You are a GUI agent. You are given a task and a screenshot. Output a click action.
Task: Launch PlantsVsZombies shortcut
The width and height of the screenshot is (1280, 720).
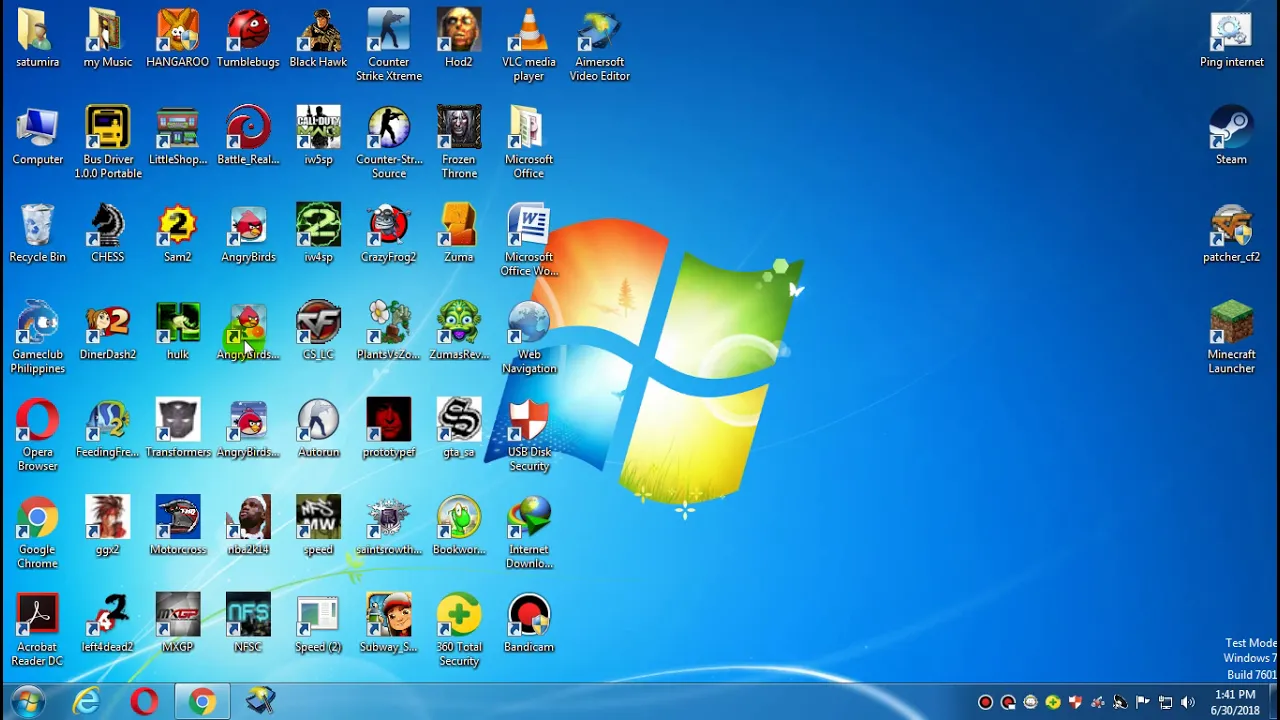389,331
